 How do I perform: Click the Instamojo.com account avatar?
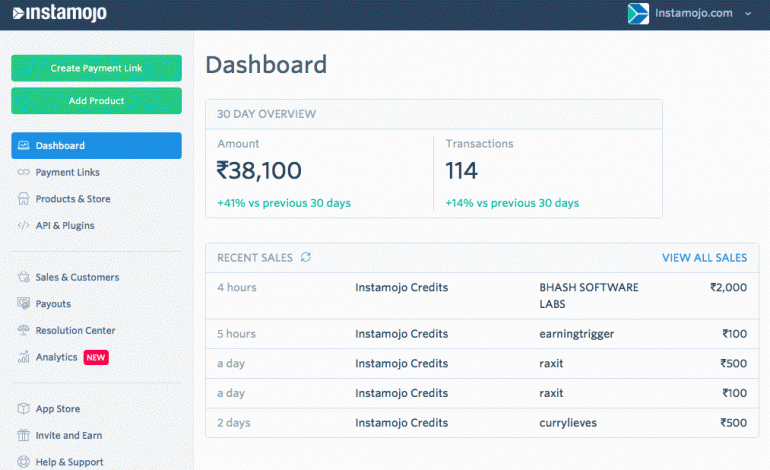pyautogui.click(x=638, y=14)
